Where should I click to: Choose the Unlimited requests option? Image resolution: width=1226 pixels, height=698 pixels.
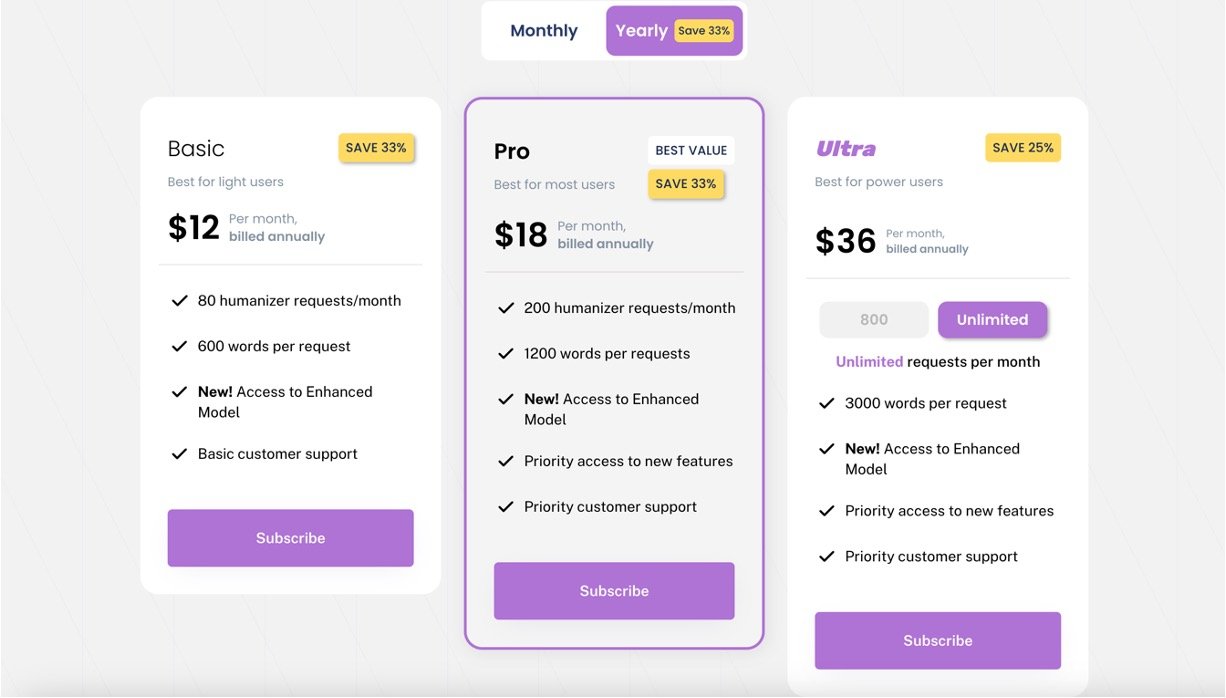click(x=992, y=320)
